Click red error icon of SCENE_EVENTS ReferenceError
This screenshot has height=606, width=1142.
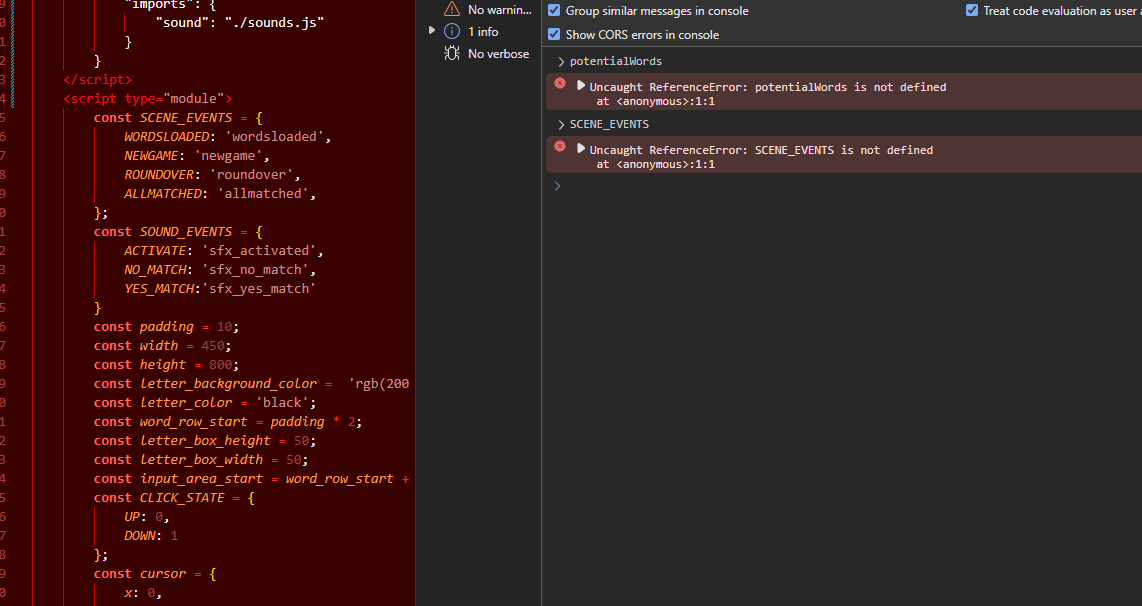click(x=560, y=146)
